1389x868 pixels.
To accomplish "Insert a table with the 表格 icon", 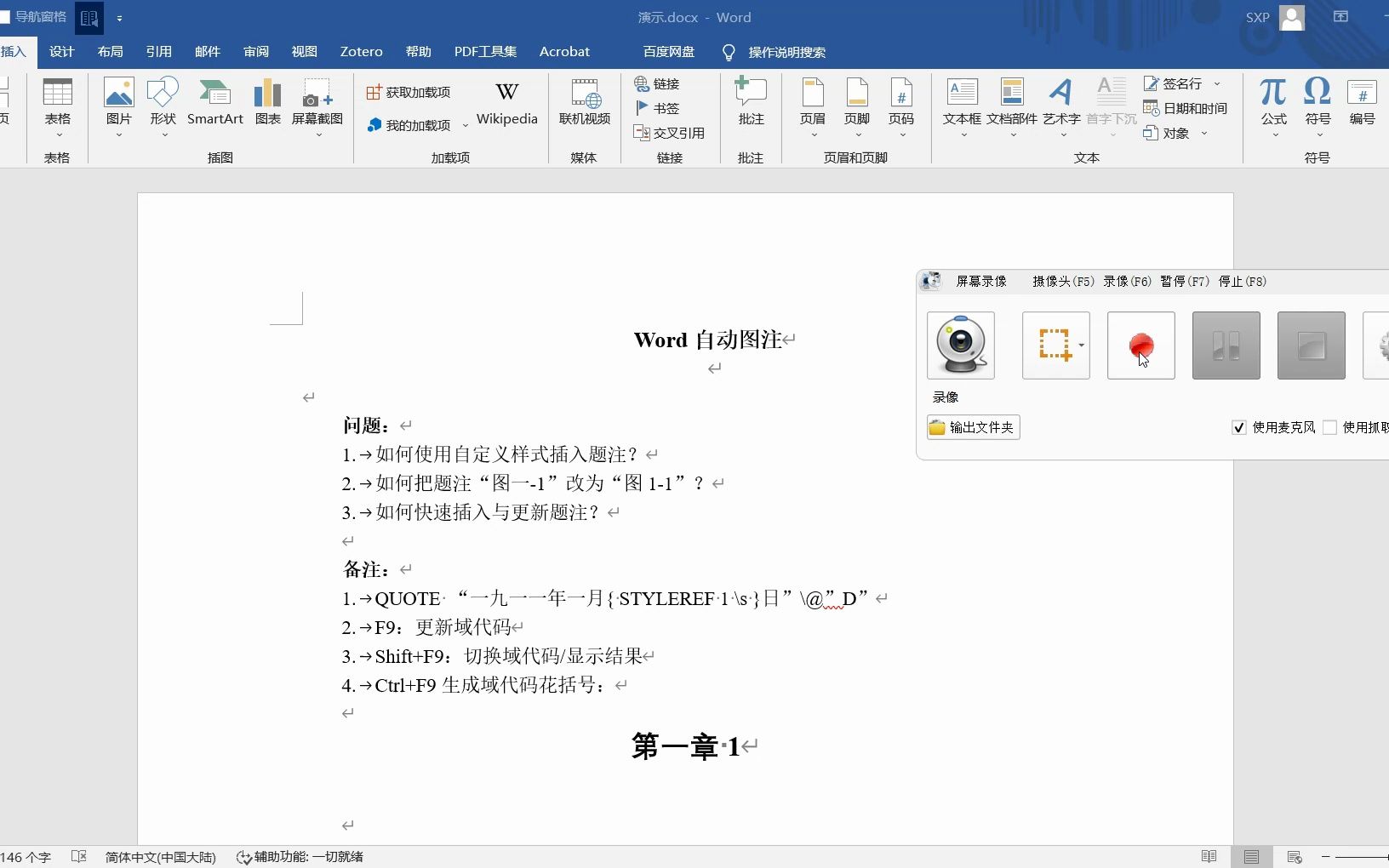I will tap(57, 92).
